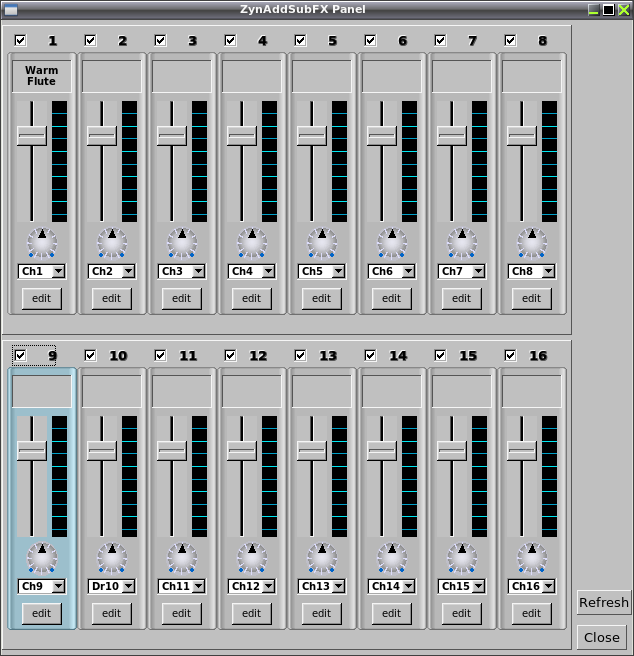Click the Close button in panel

(601, 637)
